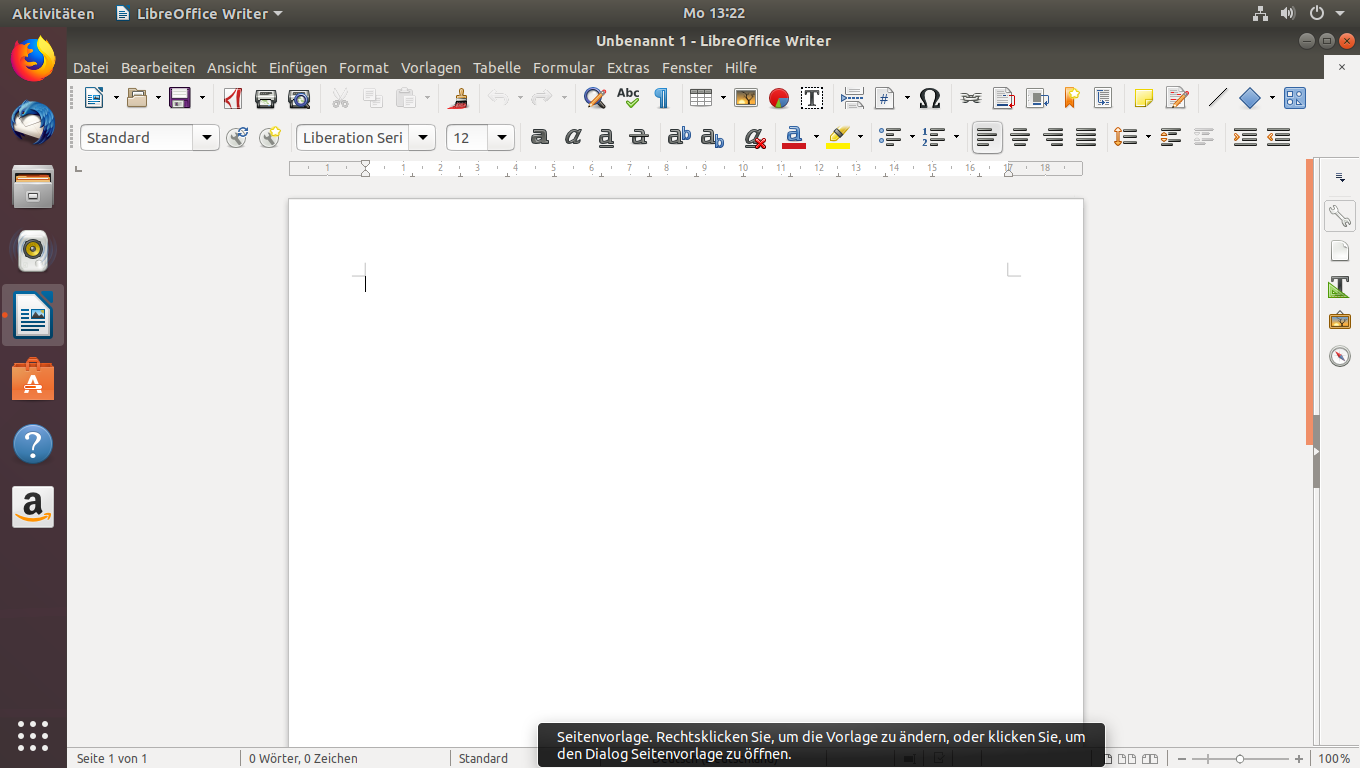1360x768 pixels.
Task: Open Firefox from the dock
Action: click(x=33, y=60)
